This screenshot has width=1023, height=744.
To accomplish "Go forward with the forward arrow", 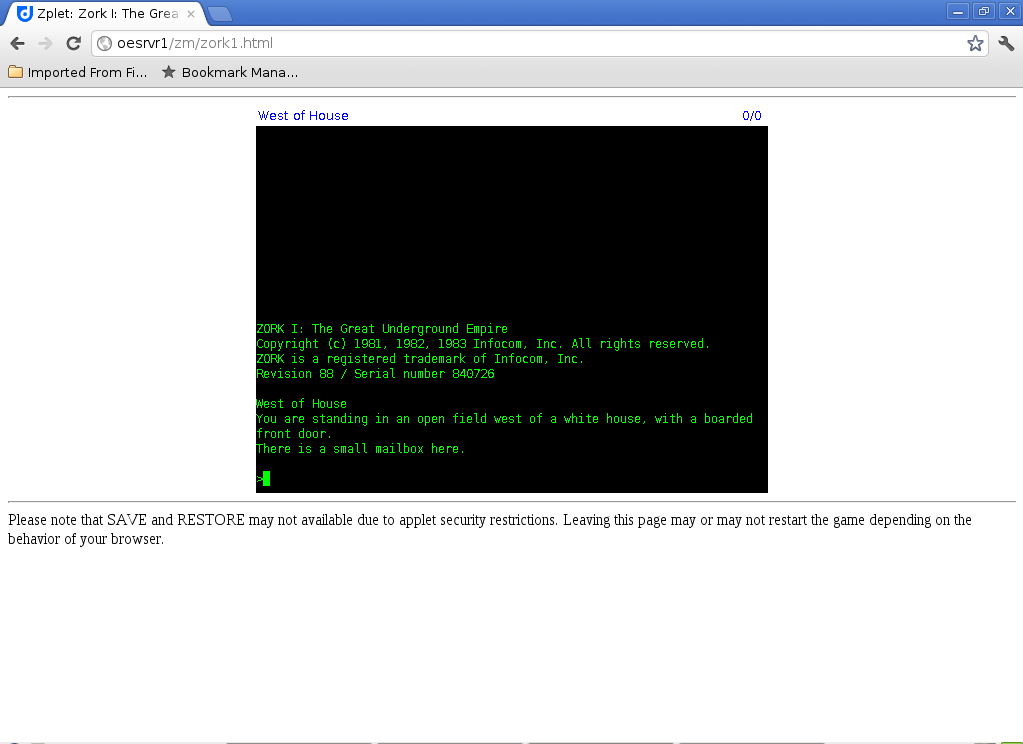I will [45, 43].
